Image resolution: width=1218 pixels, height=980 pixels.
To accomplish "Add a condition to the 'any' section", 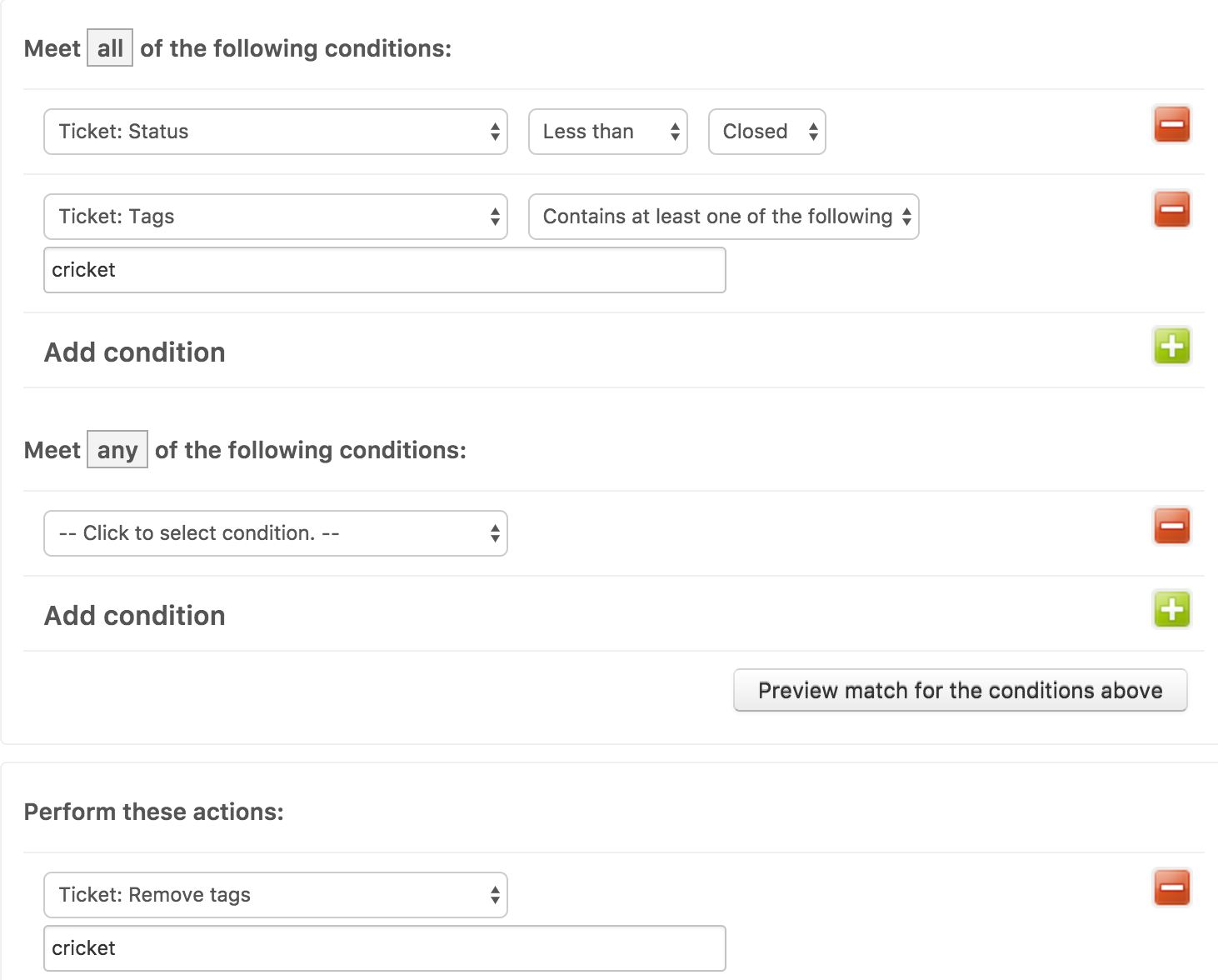I will pyautogui.click(x=1171, y=610).
